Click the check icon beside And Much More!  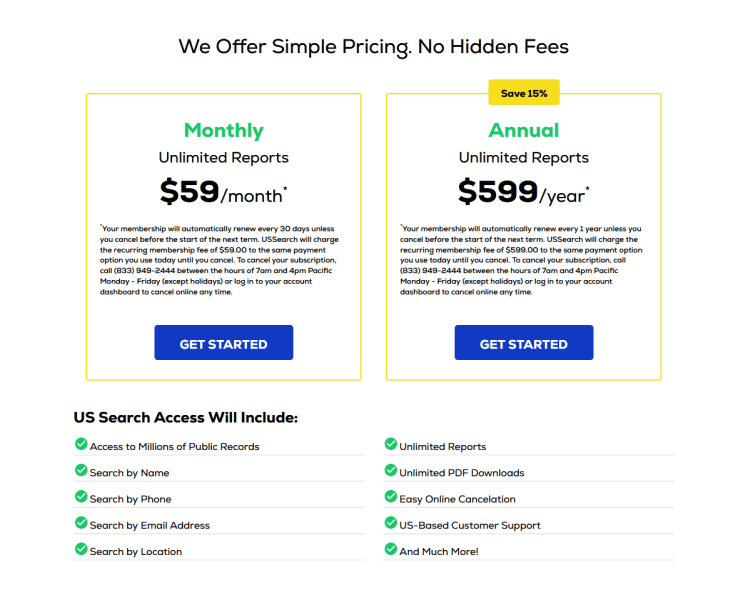pos(391,549)
